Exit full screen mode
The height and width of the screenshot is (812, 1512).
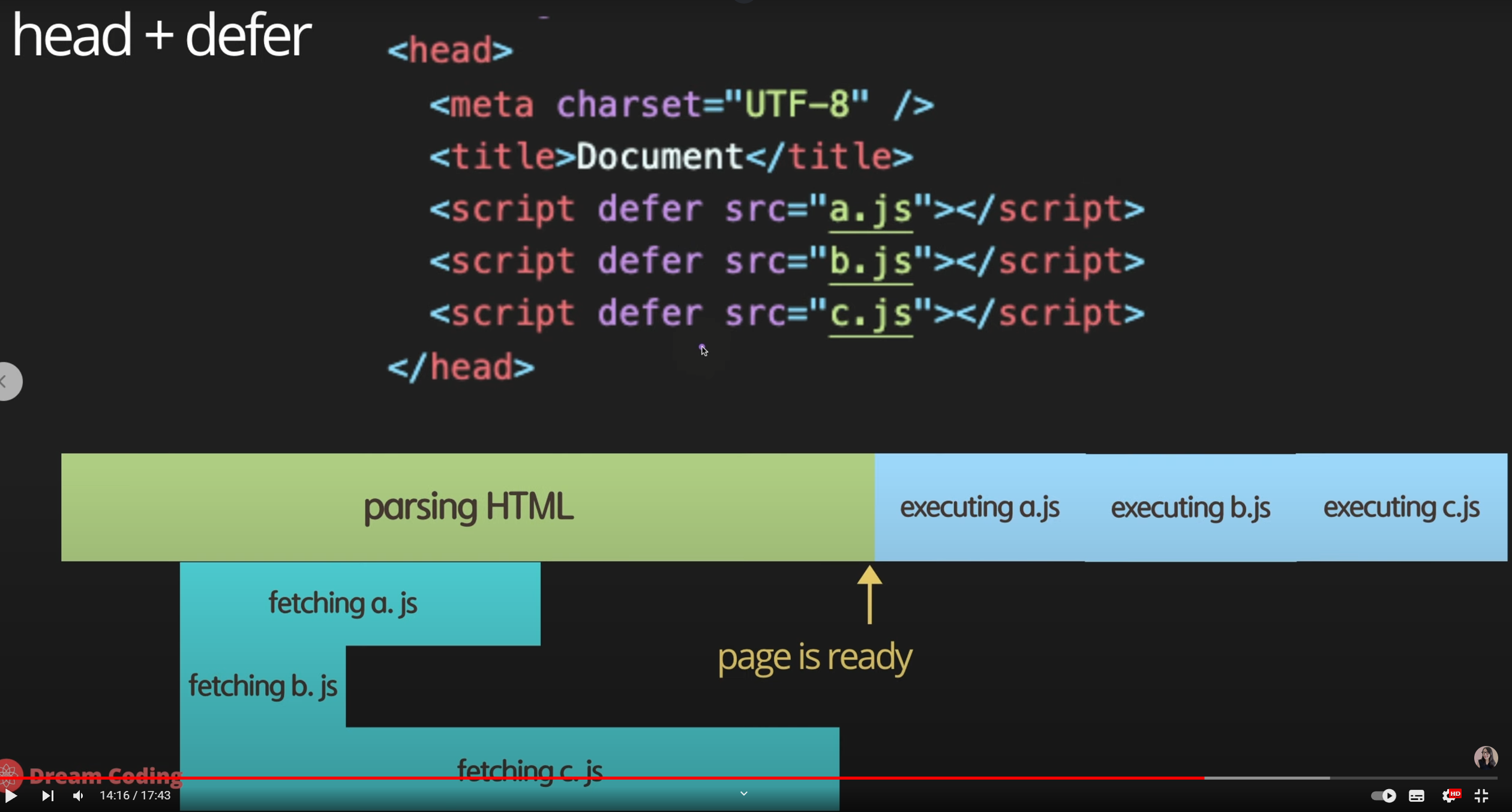1481,796
